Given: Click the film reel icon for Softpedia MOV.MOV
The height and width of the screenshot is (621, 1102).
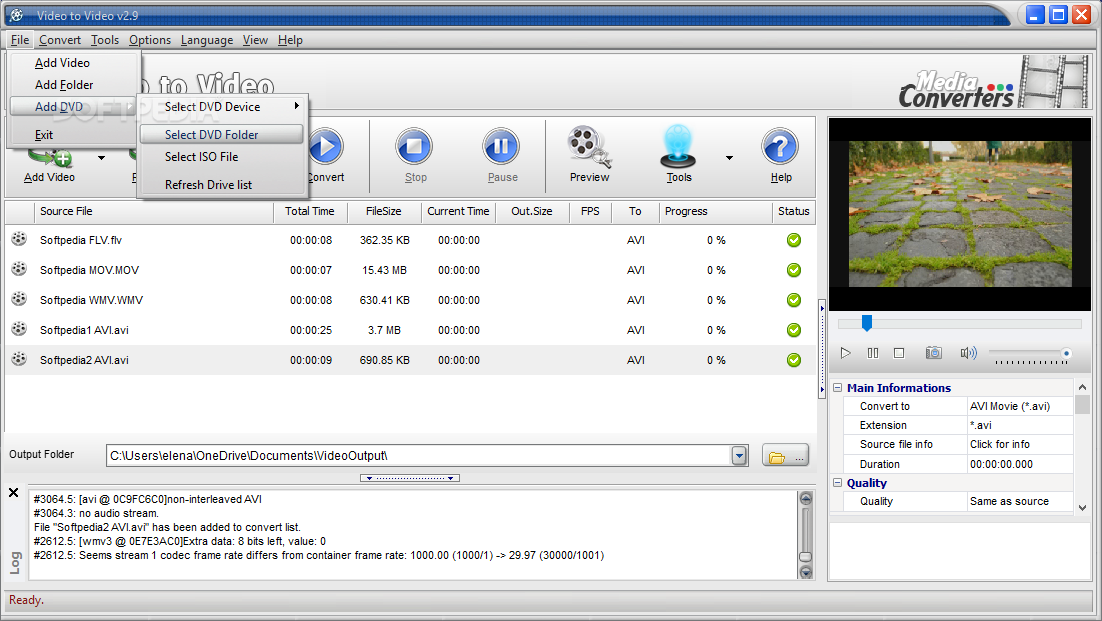Looking at the screenshot, I should click(19, 269).
